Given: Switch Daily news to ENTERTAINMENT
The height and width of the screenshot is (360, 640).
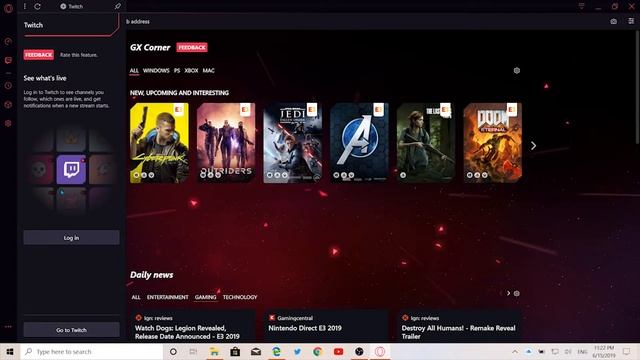Looking at the screenshot, I should pyautogui.click(x=167, y=297).
